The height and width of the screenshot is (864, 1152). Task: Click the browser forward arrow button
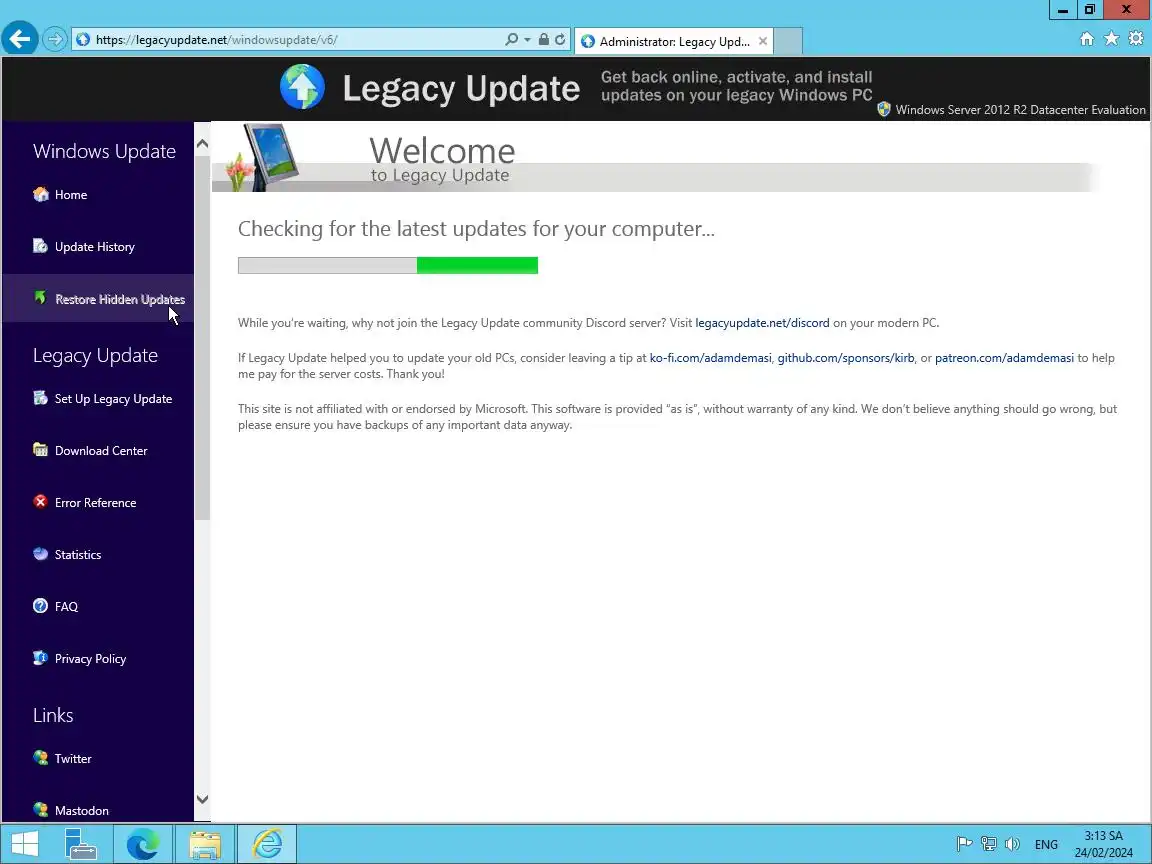click(x=54, y=39)
